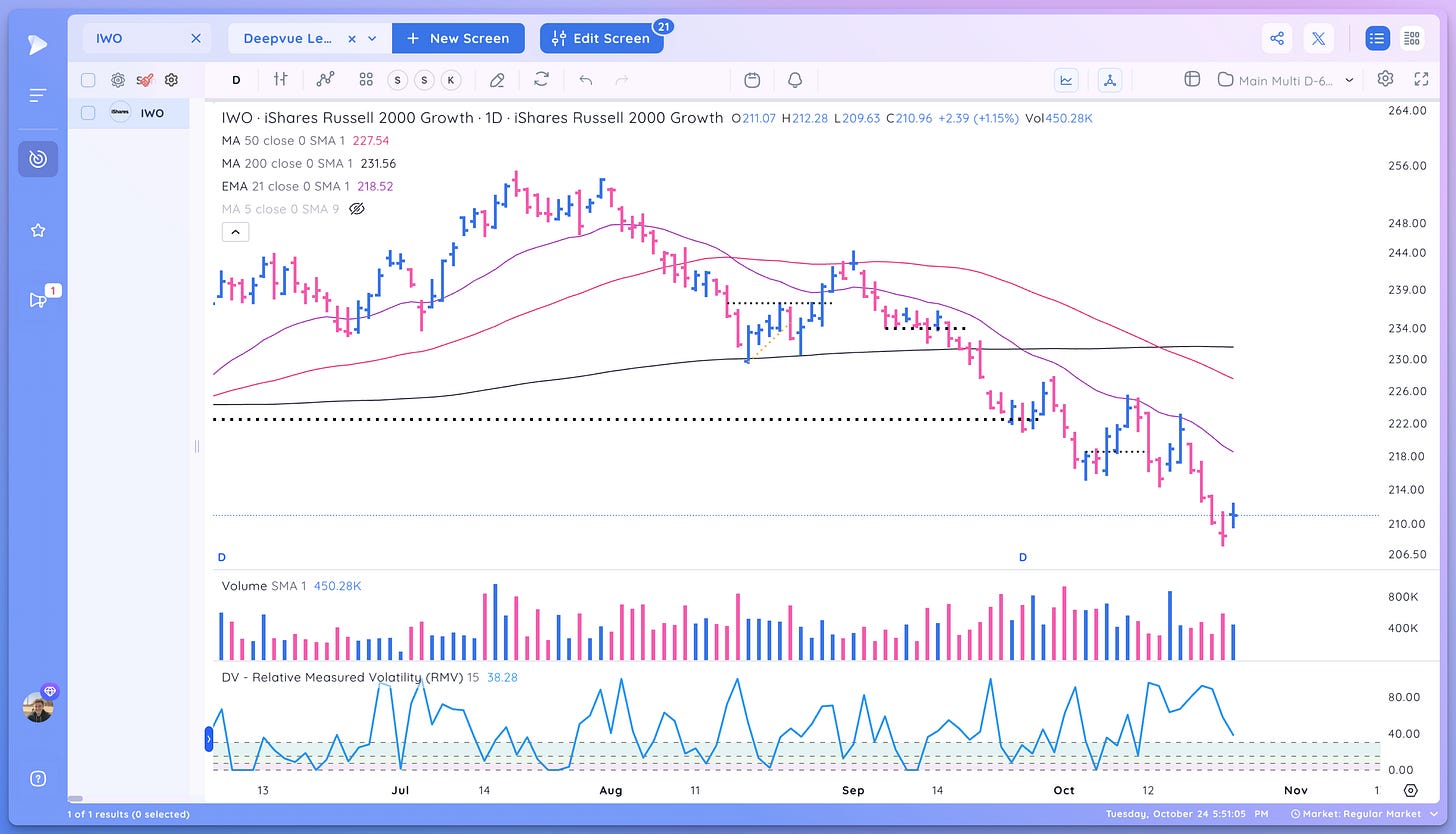Image resolution: width=1456 pixels, height=834 pixels.
Task: Click the D dividend marker near October
Action: tap(1023, 557)
